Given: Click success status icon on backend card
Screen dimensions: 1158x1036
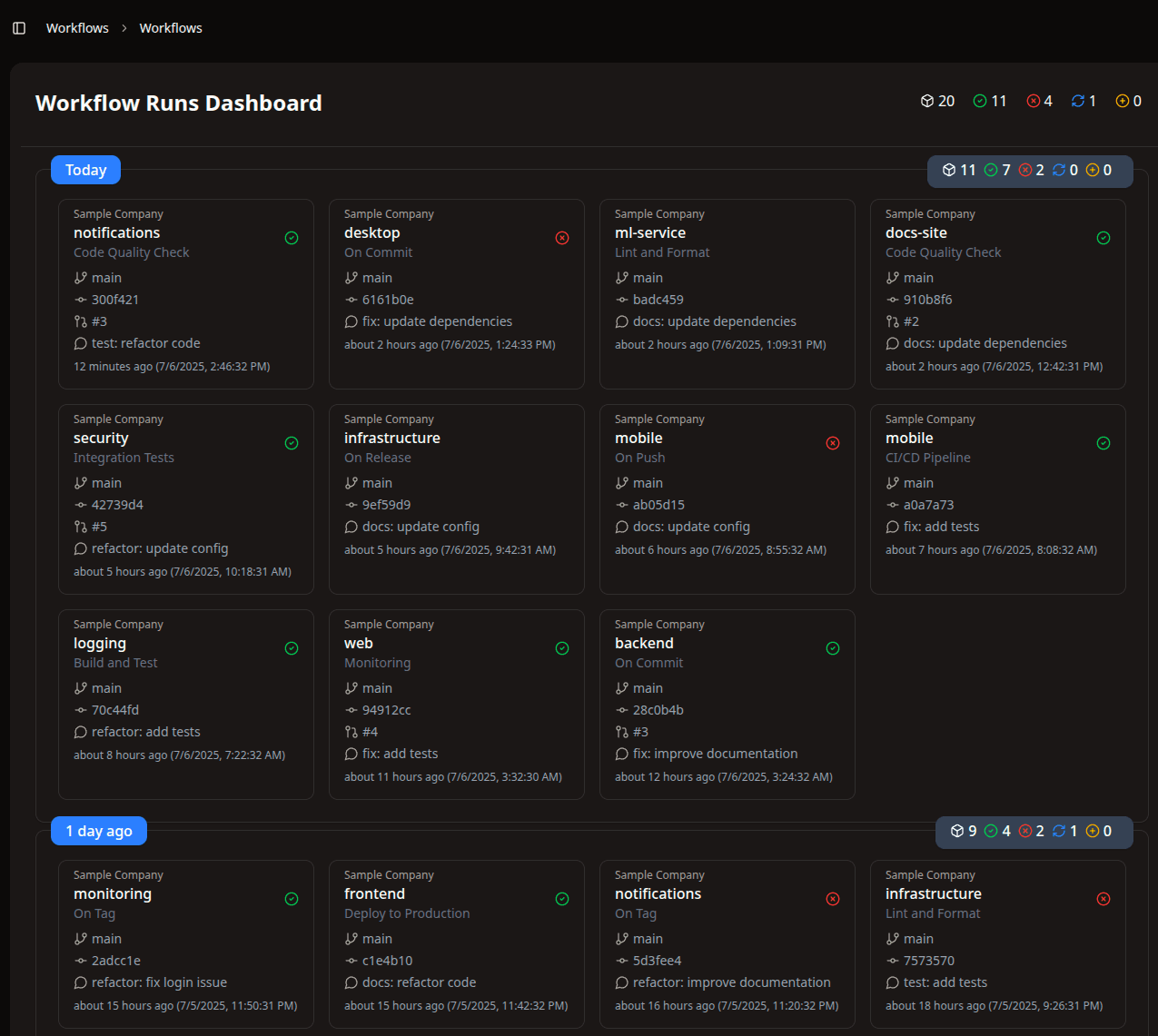Looking at the screenshot, I should (833, 648).
